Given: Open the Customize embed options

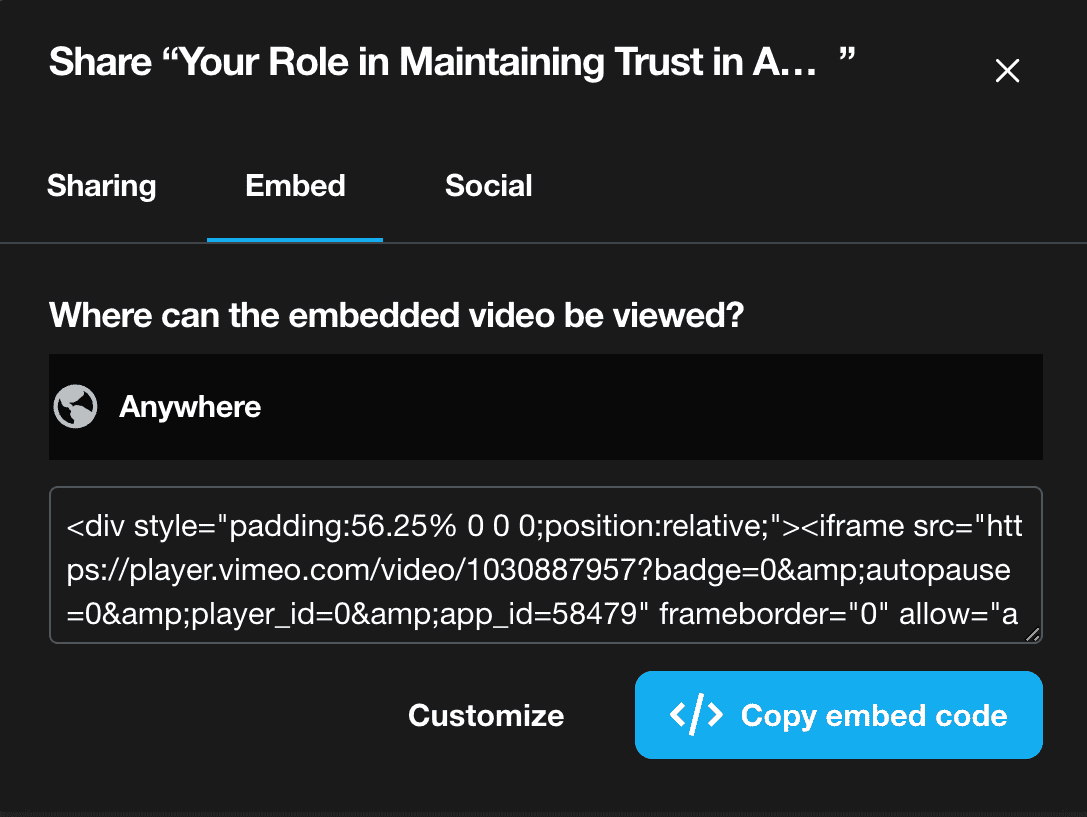Looking at the screenshot, I should (x=486, y=716).
